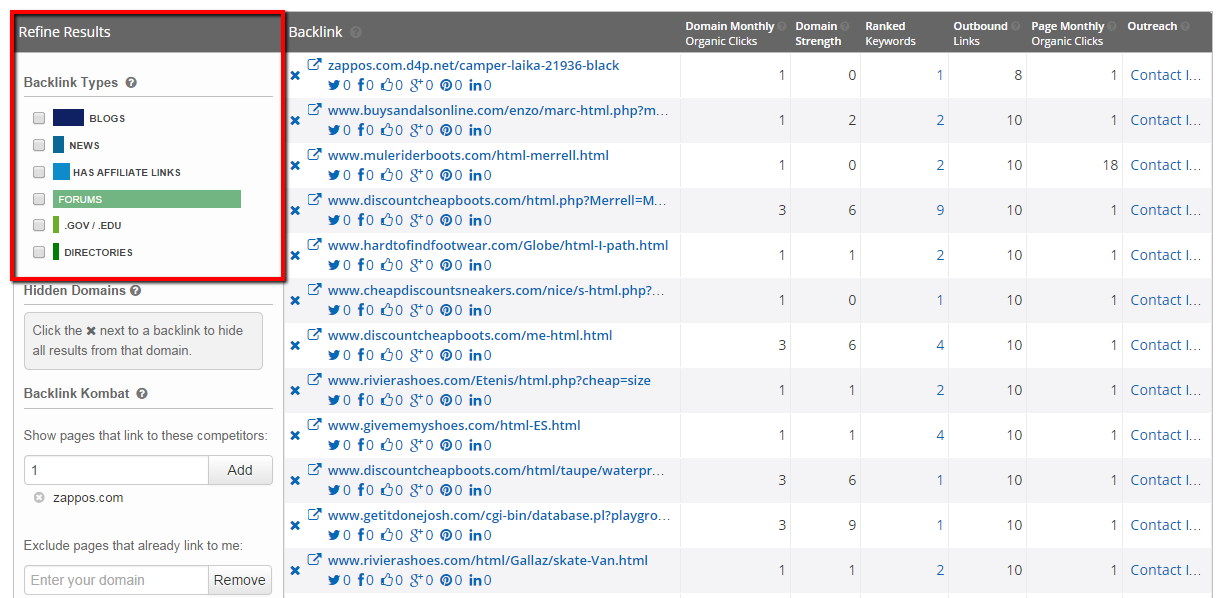Enable the BLOGS backlink type filter
Viewport: 1230px width, 598px height.
38,117
